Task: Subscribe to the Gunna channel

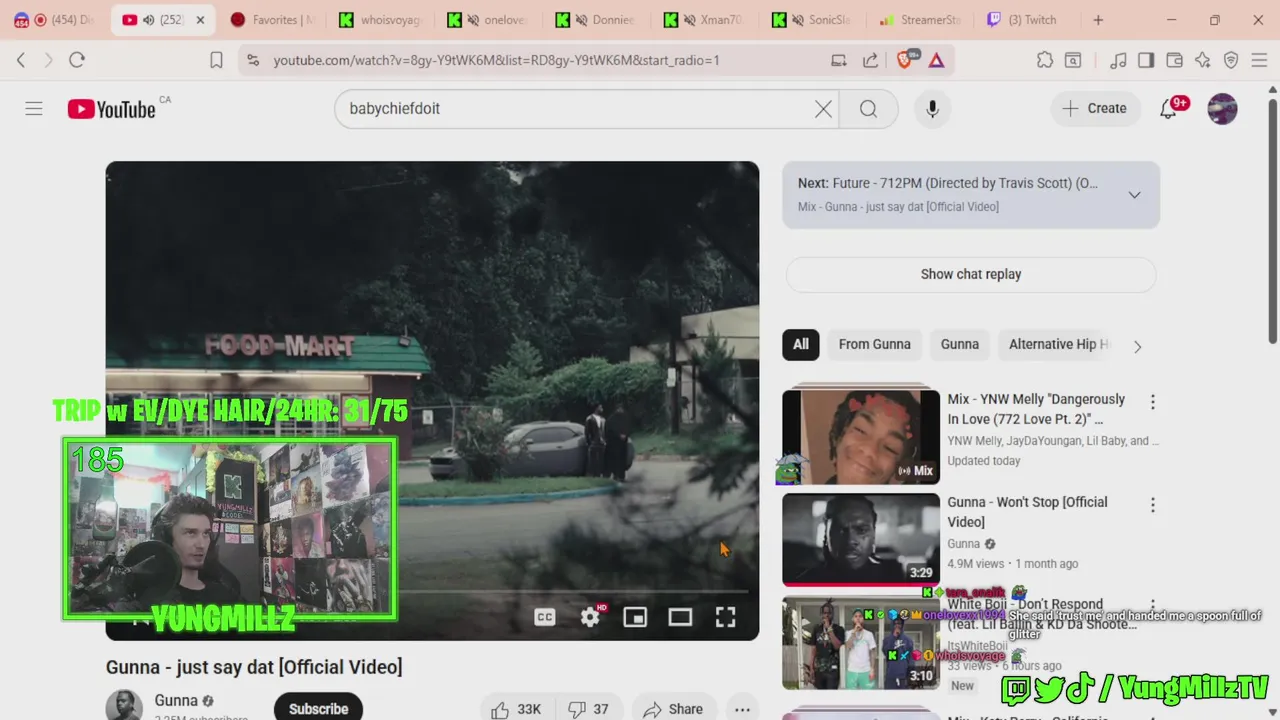Action: [x=318, y=708]
